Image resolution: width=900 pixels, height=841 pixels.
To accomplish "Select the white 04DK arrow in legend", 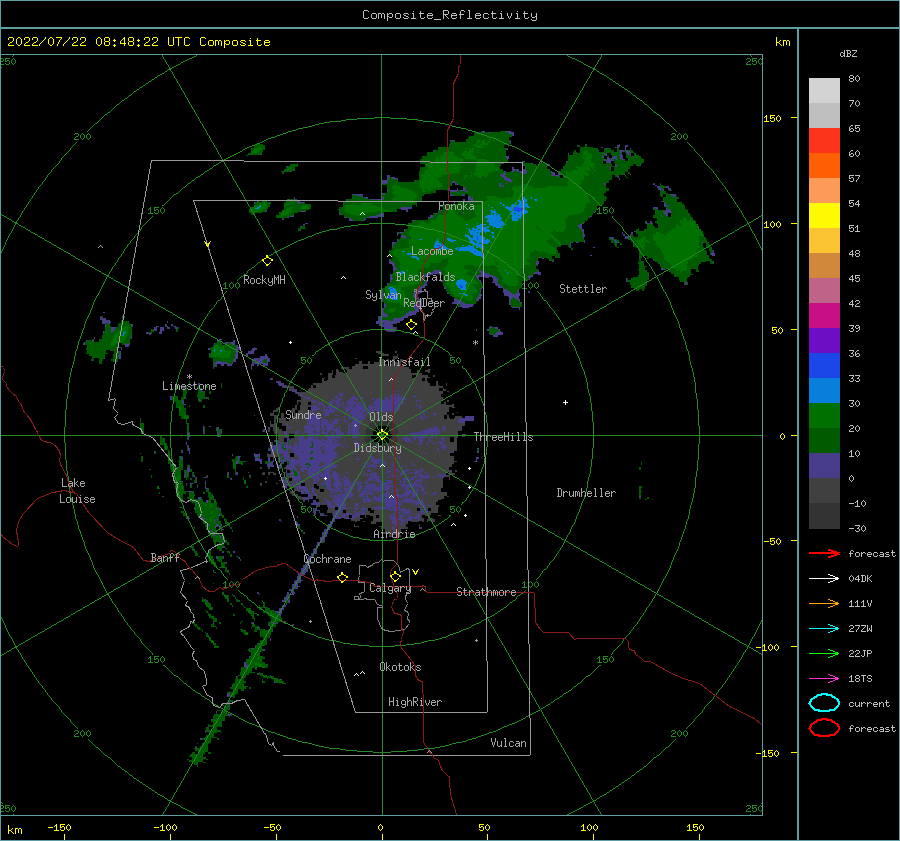I will click(824, 578).
